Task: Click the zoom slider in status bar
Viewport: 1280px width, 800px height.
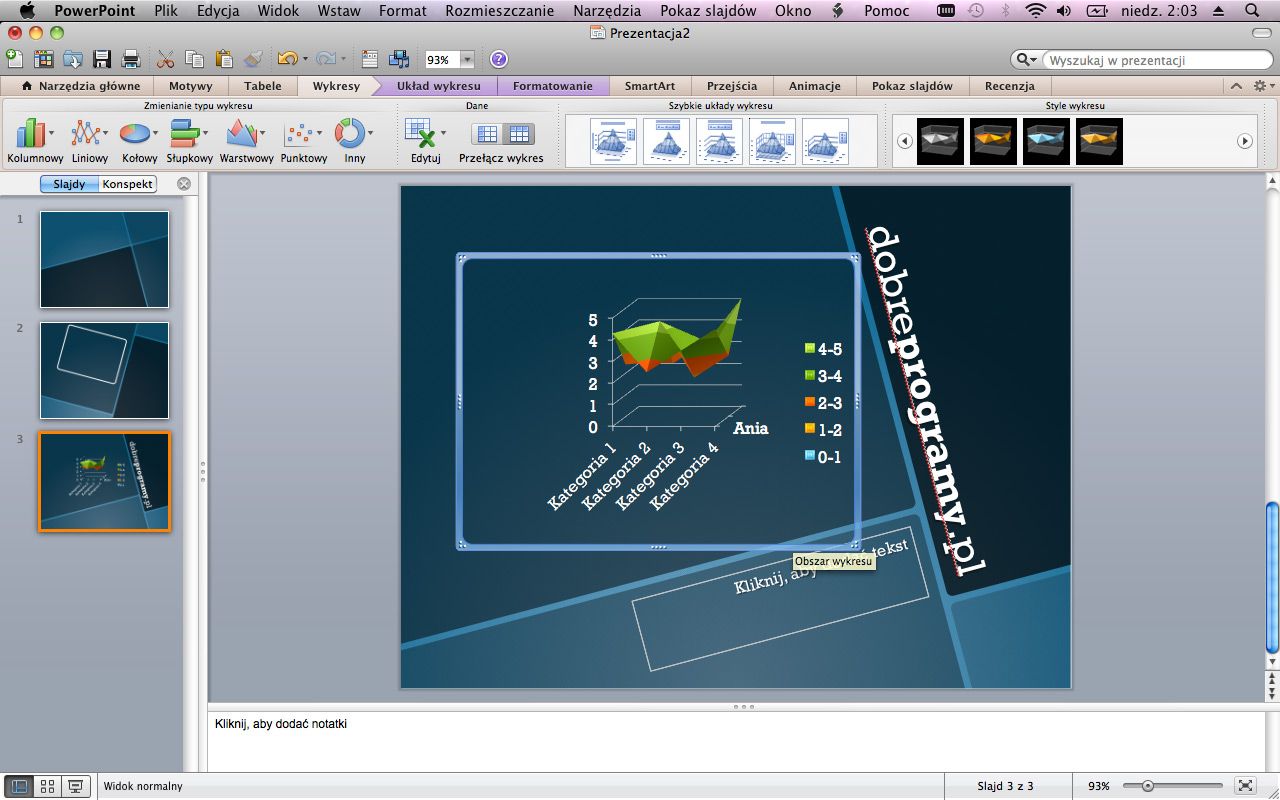Action: (x=1148, y=786)
